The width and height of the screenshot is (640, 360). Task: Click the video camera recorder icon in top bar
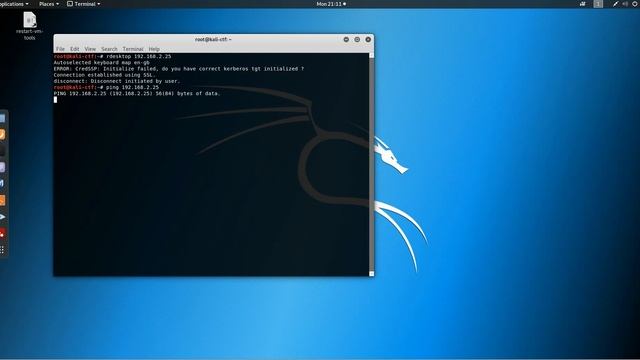click(582, 4)
